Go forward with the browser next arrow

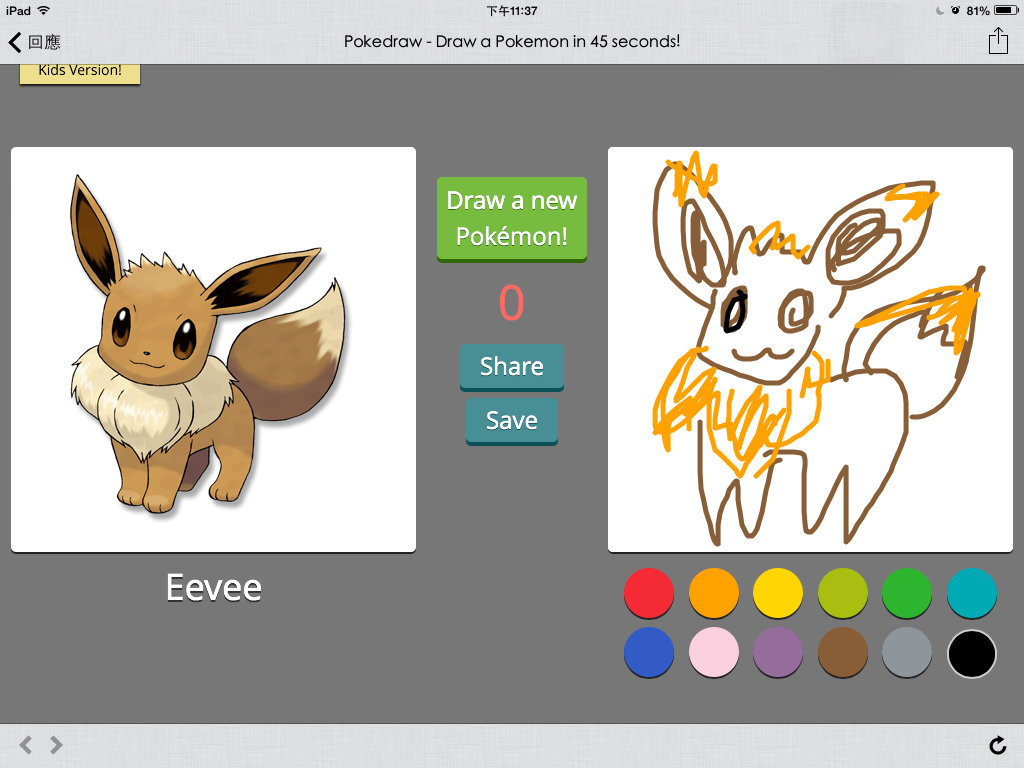(56, 744)
